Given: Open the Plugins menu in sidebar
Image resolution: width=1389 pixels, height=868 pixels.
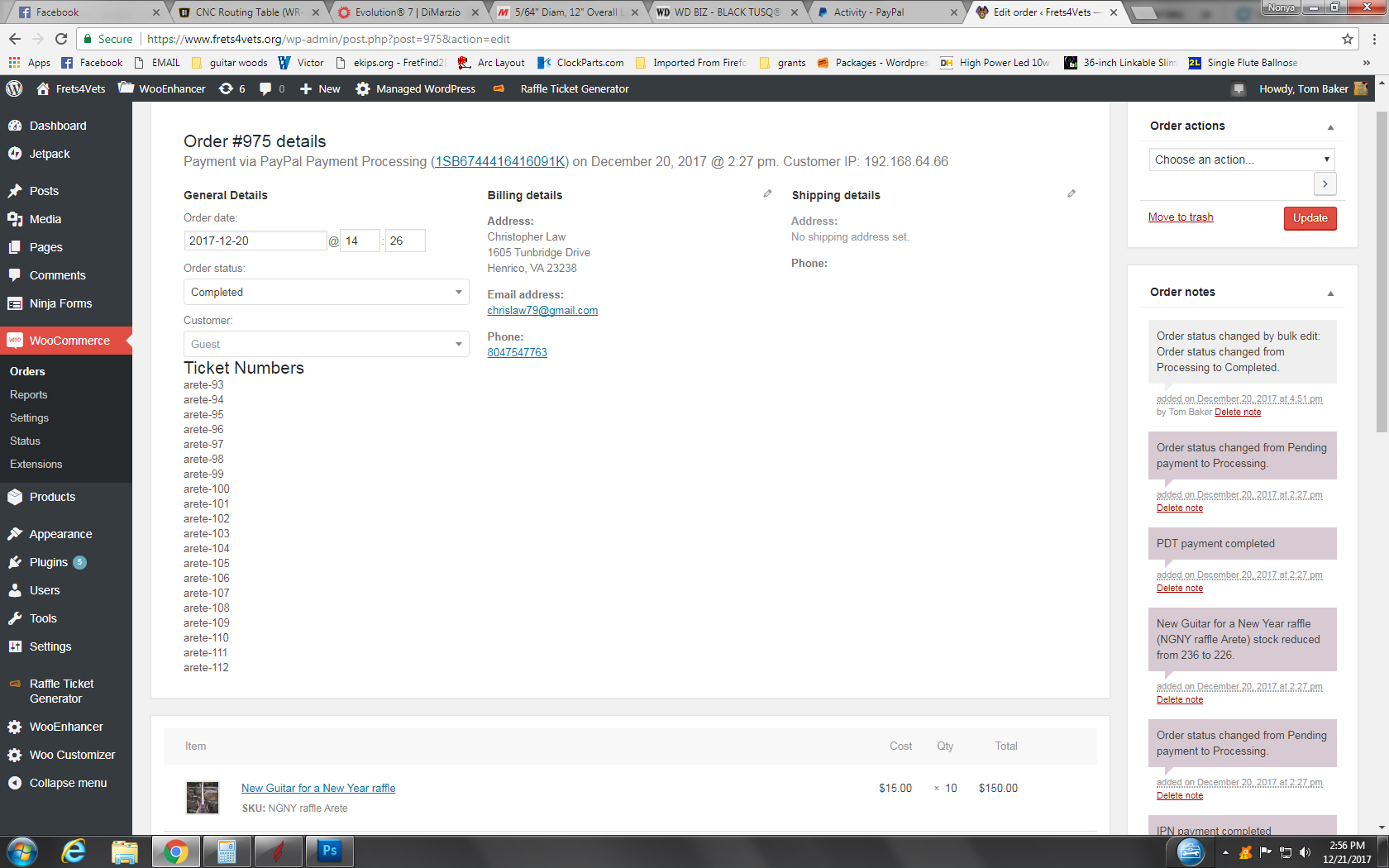Looking at the screenshot, I should [x=49, y=562].
